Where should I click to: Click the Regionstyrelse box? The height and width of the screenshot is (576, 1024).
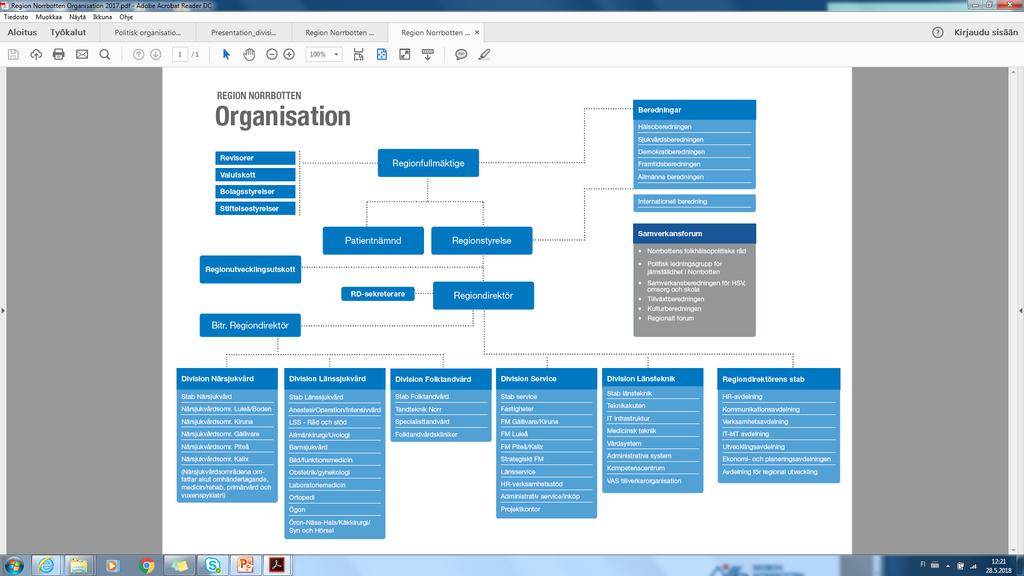point(482,240)
